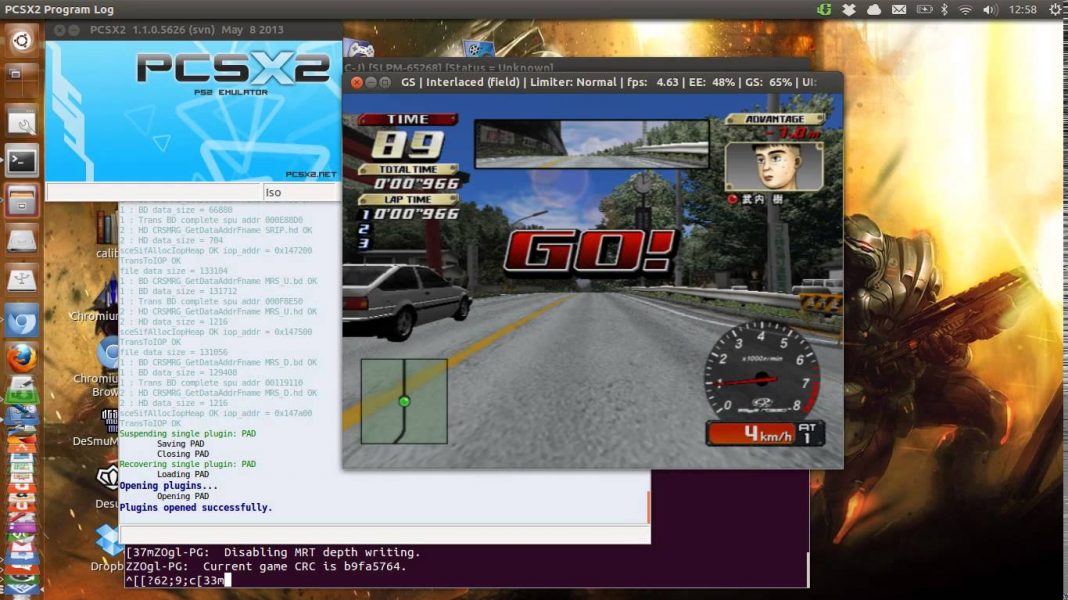Click the PCSX2.NET text in banner

[x=311, y=174]
